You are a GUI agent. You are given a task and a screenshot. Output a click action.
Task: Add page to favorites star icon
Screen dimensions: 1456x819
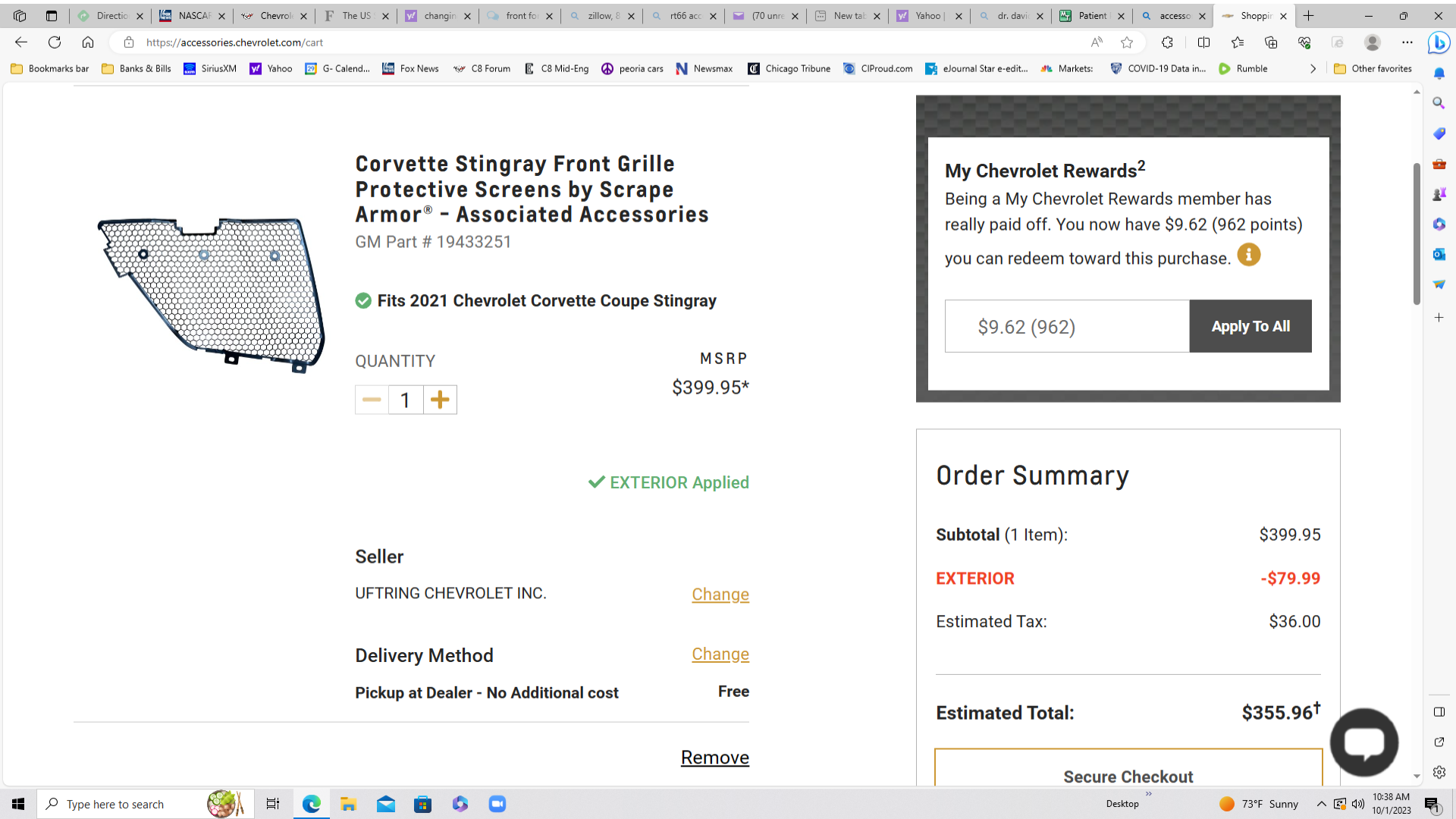tap(1127, 42)
